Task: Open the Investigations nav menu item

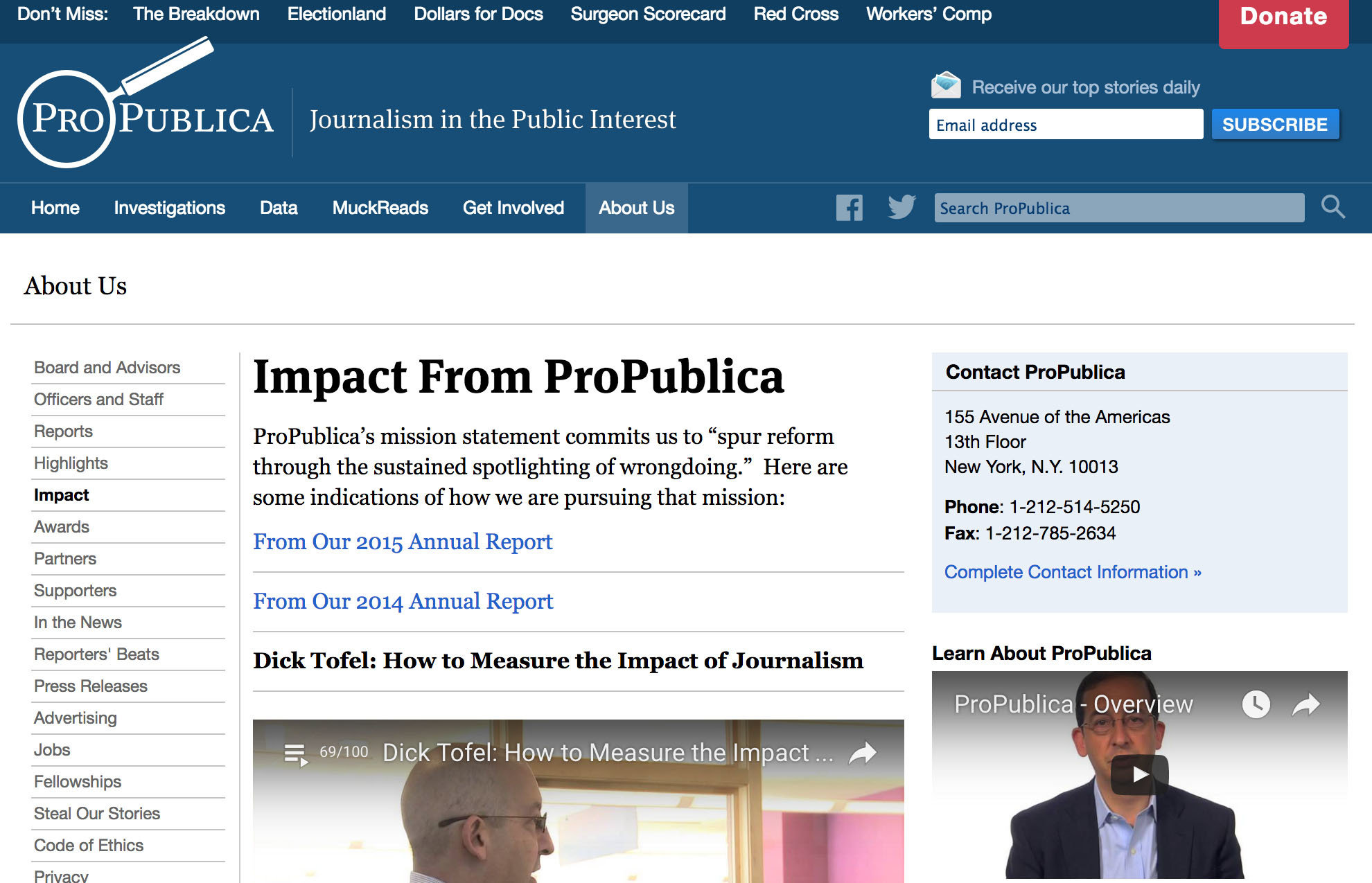Action: [x=169, y=208]
